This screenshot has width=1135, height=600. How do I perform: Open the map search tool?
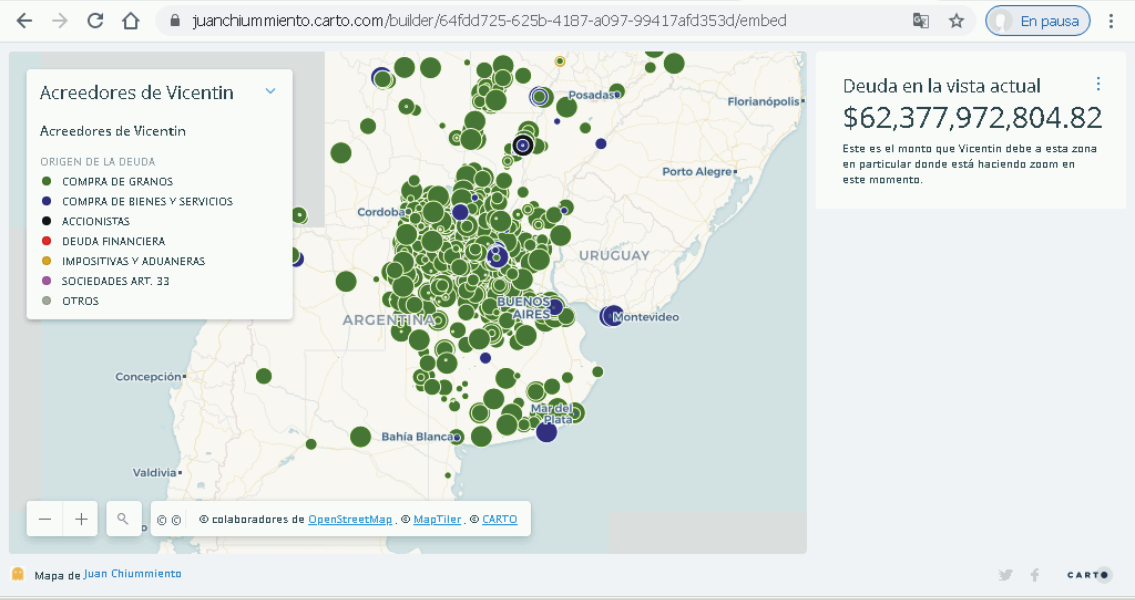[x=124, y=519]
